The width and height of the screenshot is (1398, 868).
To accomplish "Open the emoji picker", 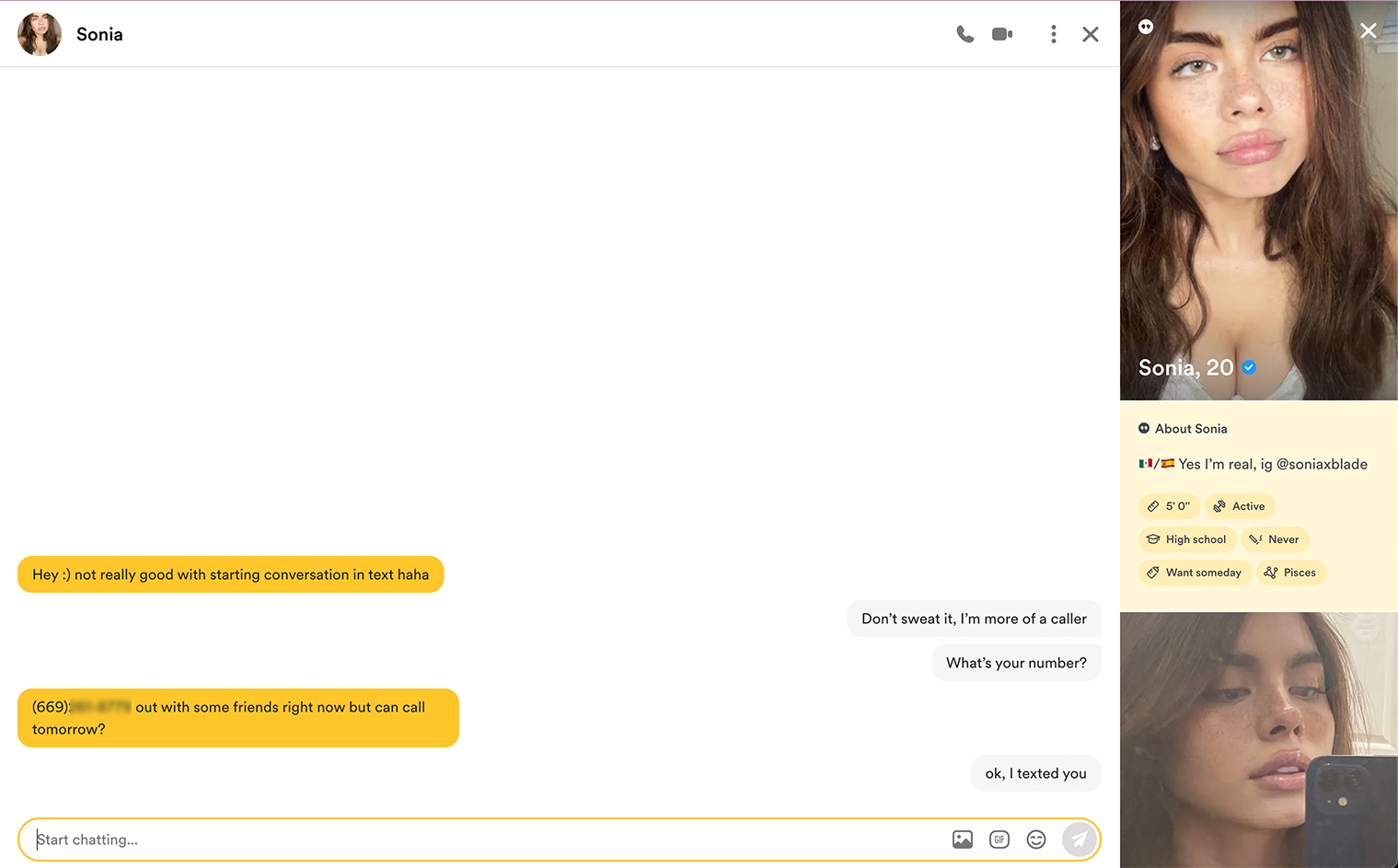I will [1036, 839].
